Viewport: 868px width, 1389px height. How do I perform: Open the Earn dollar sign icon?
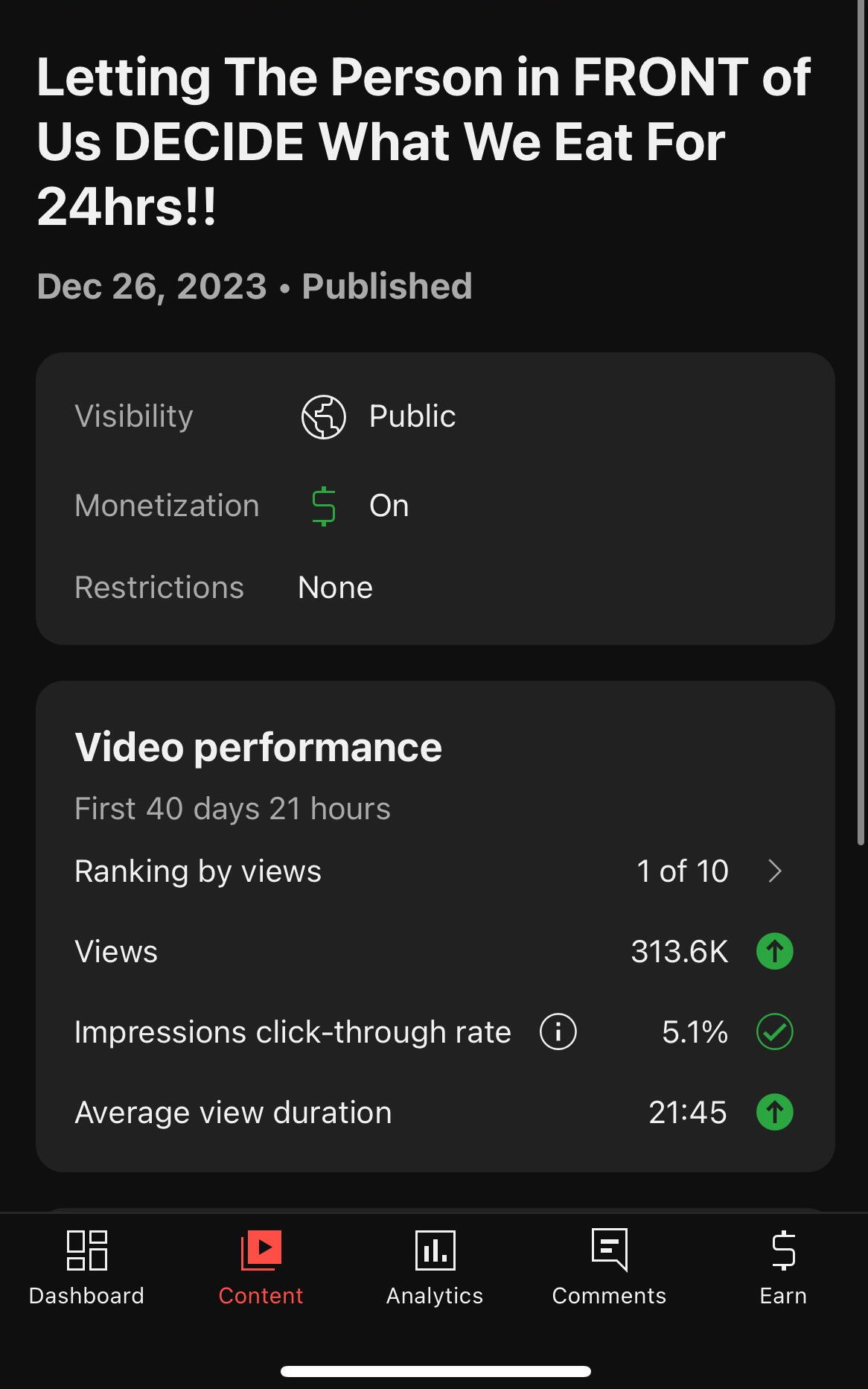click(783, 1250)
